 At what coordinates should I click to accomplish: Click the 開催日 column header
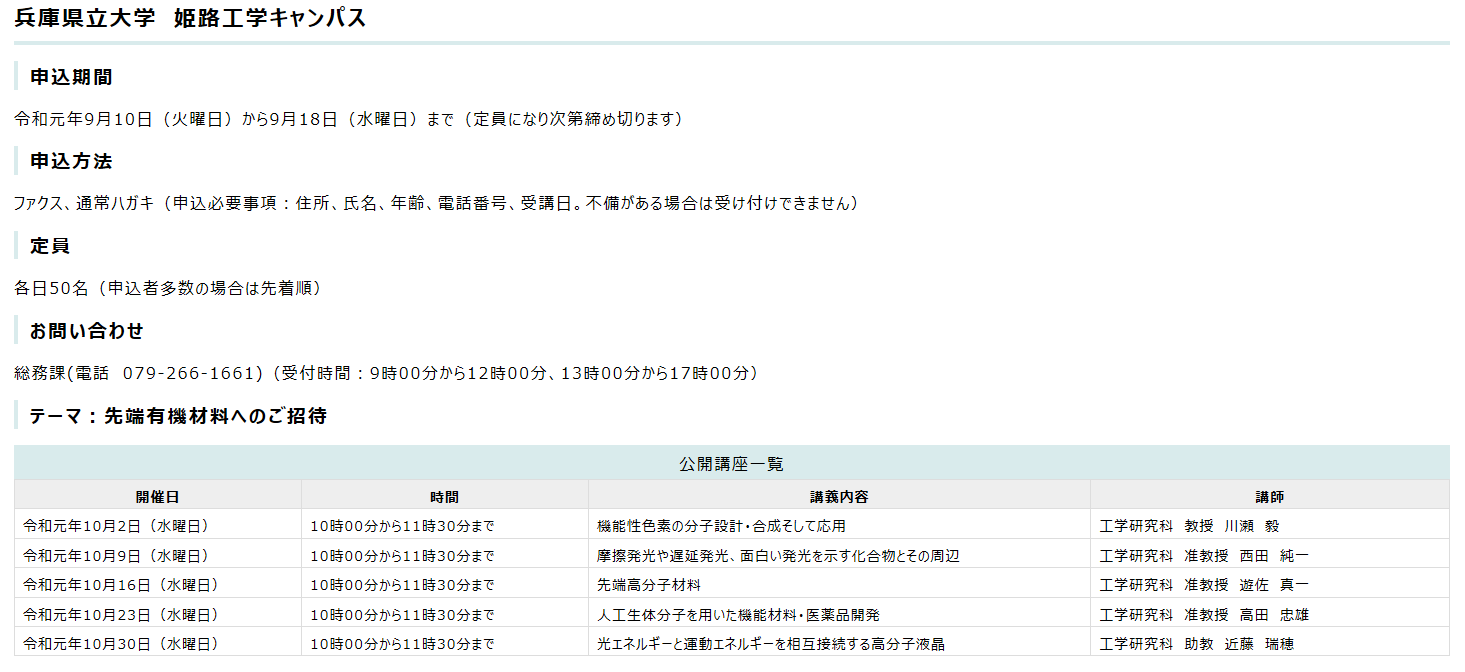coord(158,496)
